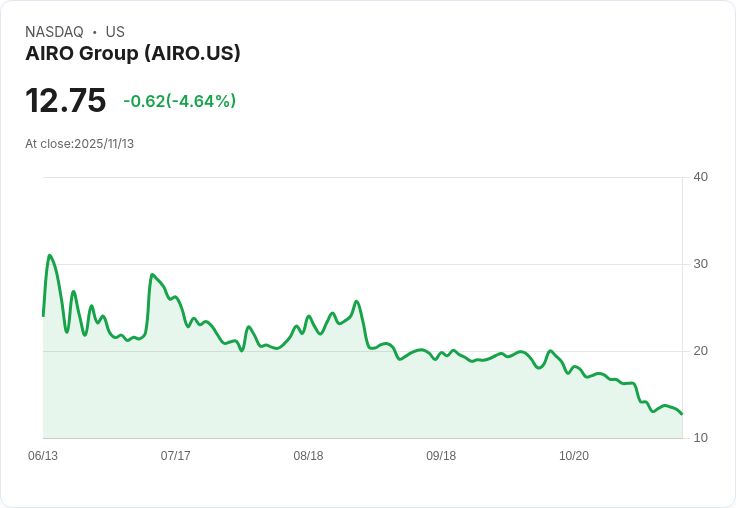Viewport: 736px width, 508px height.
Task: Click the final point of the price line
Action: tap(682, 414)
